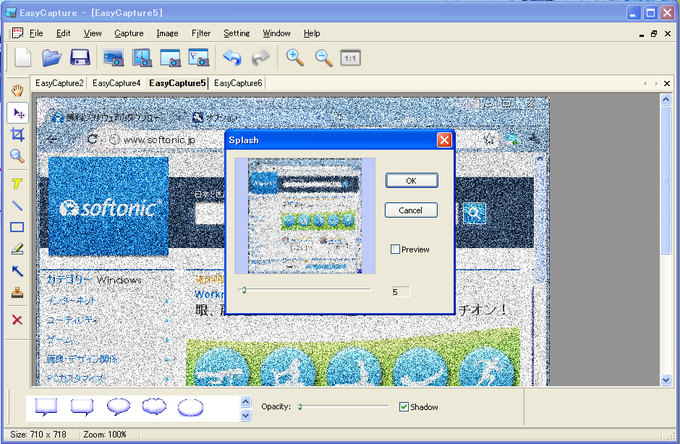This screenshot has height=444, width=680.
Task: Click the Opacity slider
Action: [343, 407]
